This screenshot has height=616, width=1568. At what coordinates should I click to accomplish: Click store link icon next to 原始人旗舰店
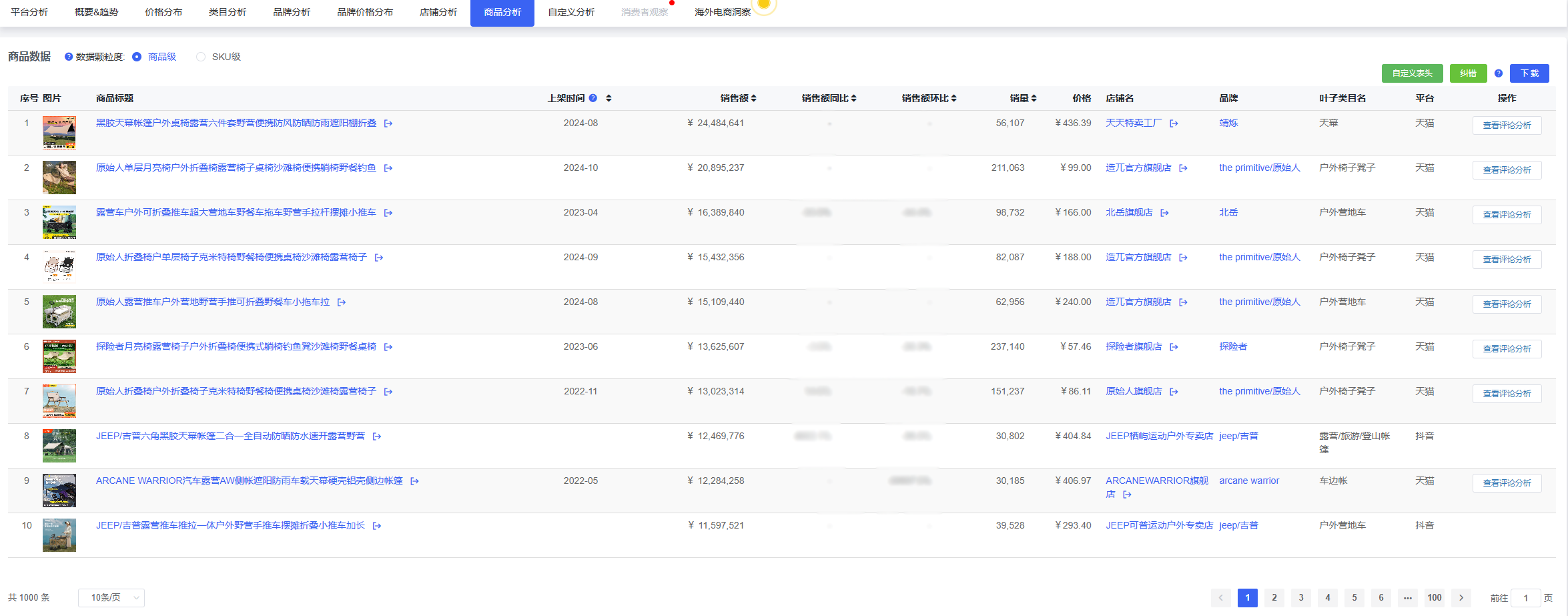(1174, 392)
